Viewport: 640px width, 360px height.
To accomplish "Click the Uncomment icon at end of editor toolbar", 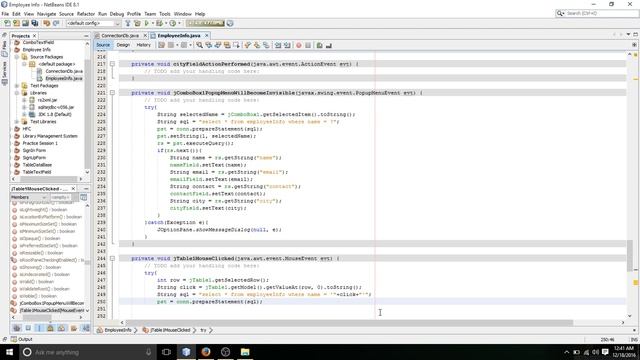I will 329,45.
